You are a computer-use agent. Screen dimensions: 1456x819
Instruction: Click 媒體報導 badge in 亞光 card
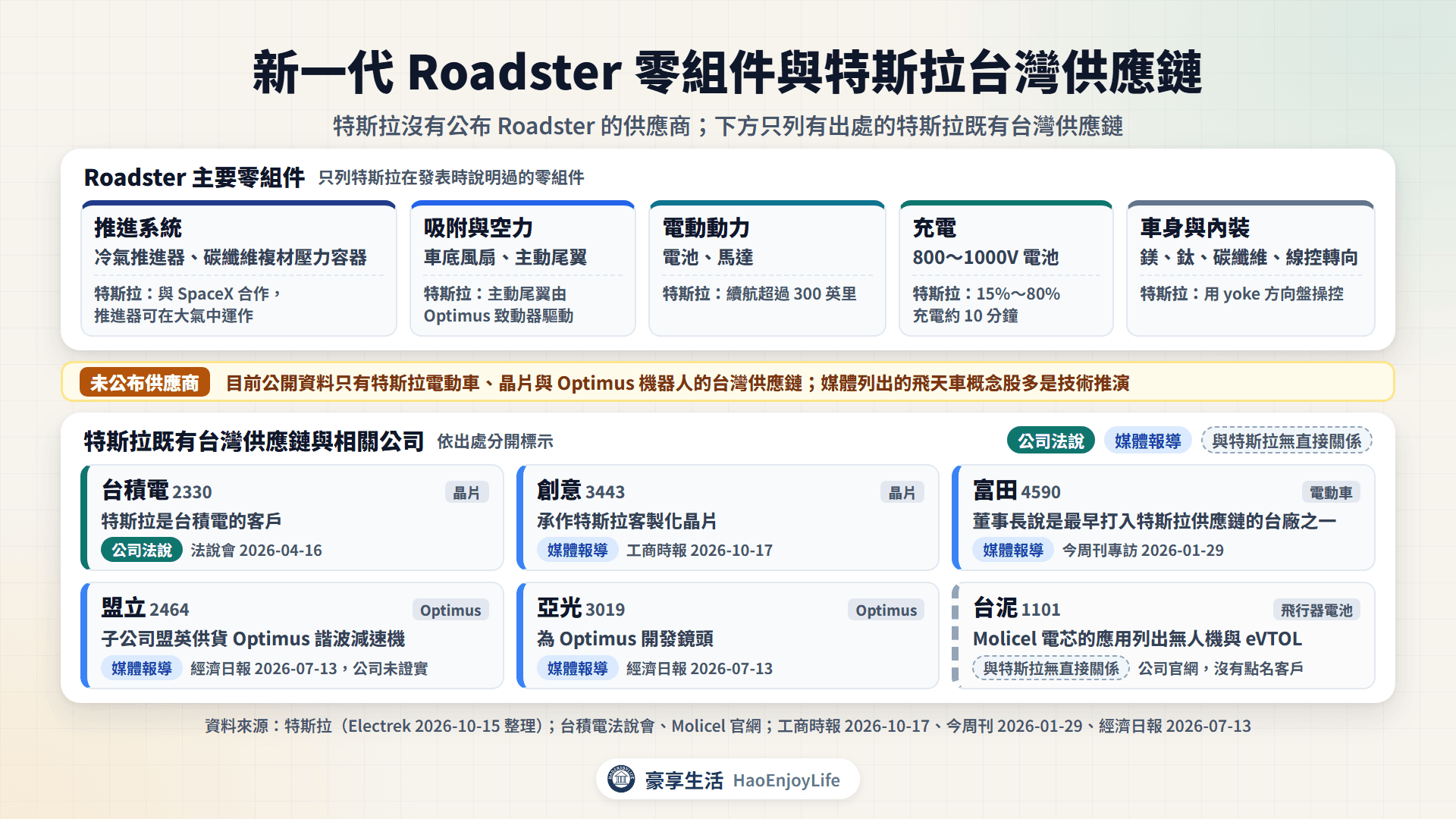pyautogui.click(x=577, y=668)
